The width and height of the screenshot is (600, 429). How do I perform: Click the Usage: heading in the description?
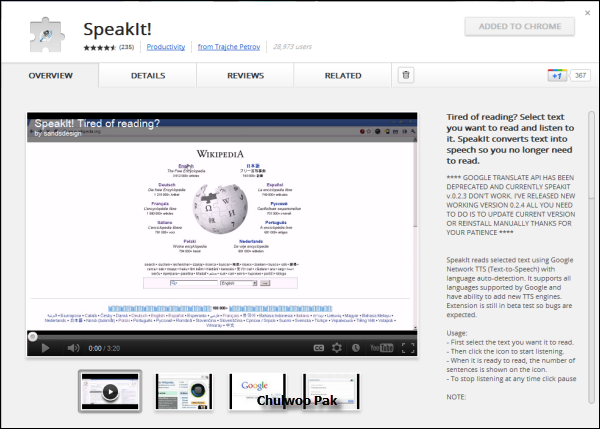pyautogui.click(x=457, y=333)
